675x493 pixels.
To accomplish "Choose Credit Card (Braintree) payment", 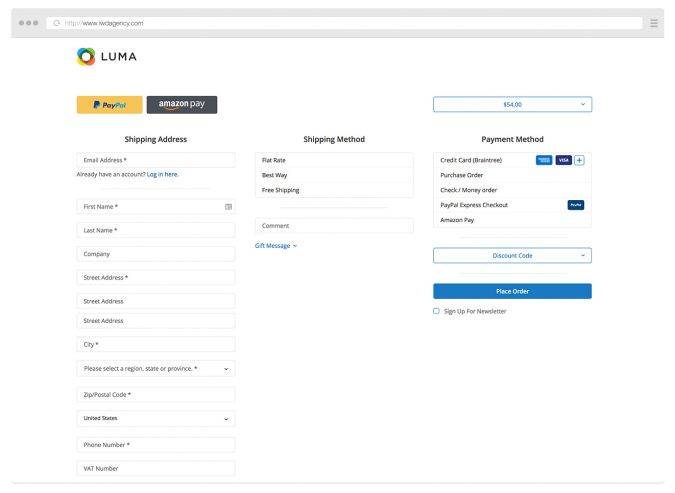I will (512, 160).
